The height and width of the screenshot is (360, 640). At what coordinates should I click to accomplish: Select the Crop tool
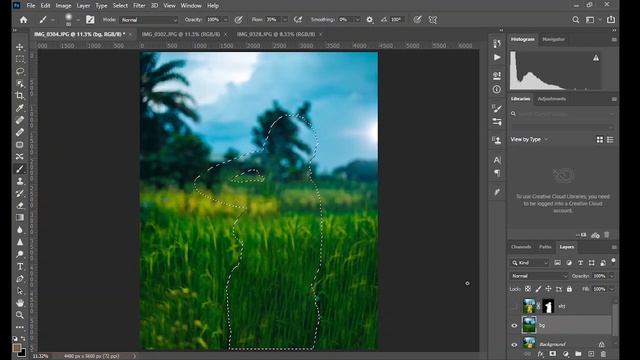tap(20, 96)
